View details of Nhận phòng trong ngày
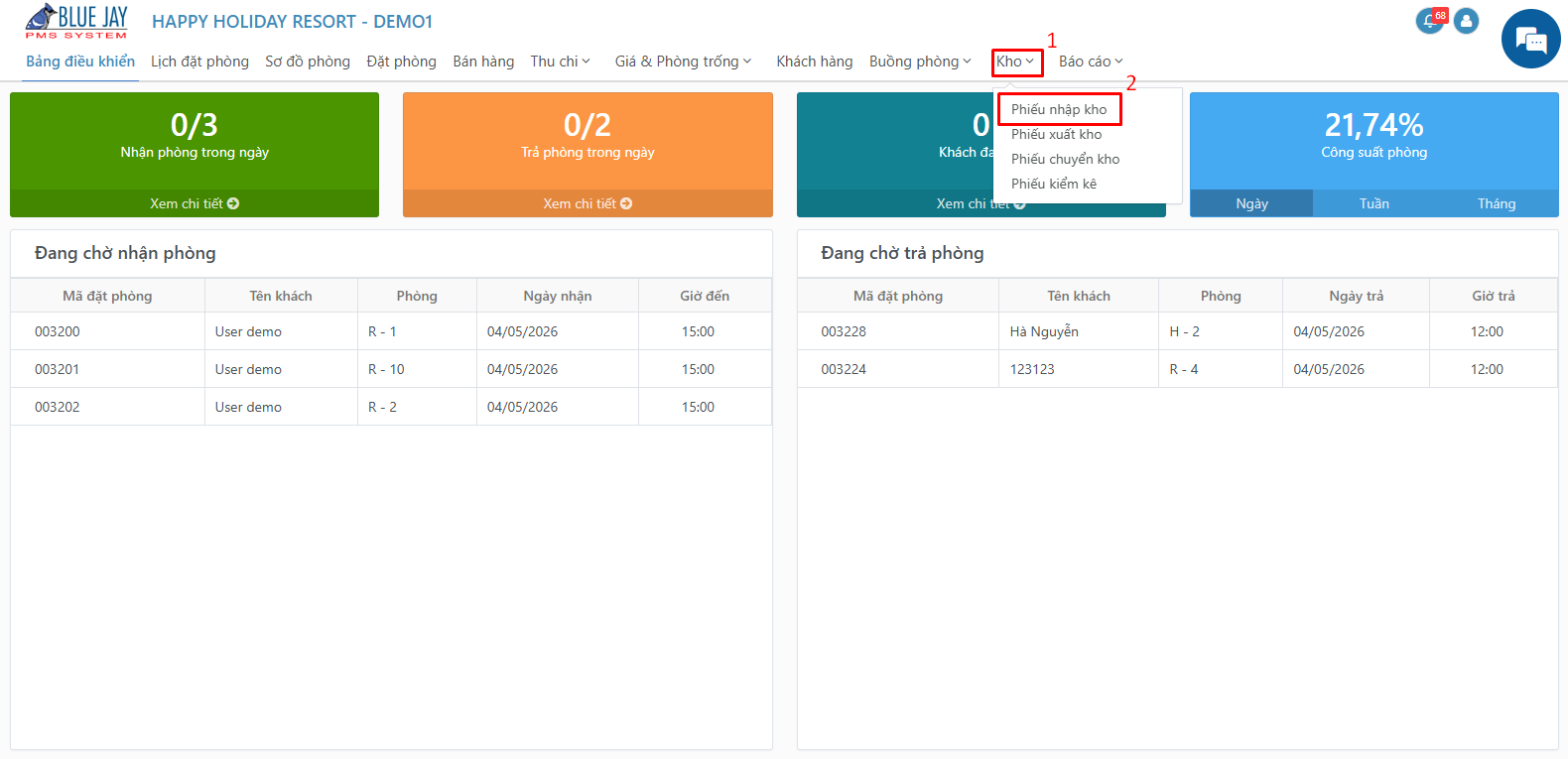The height and width of the screenshot is (759, 1568). (195, 203)
